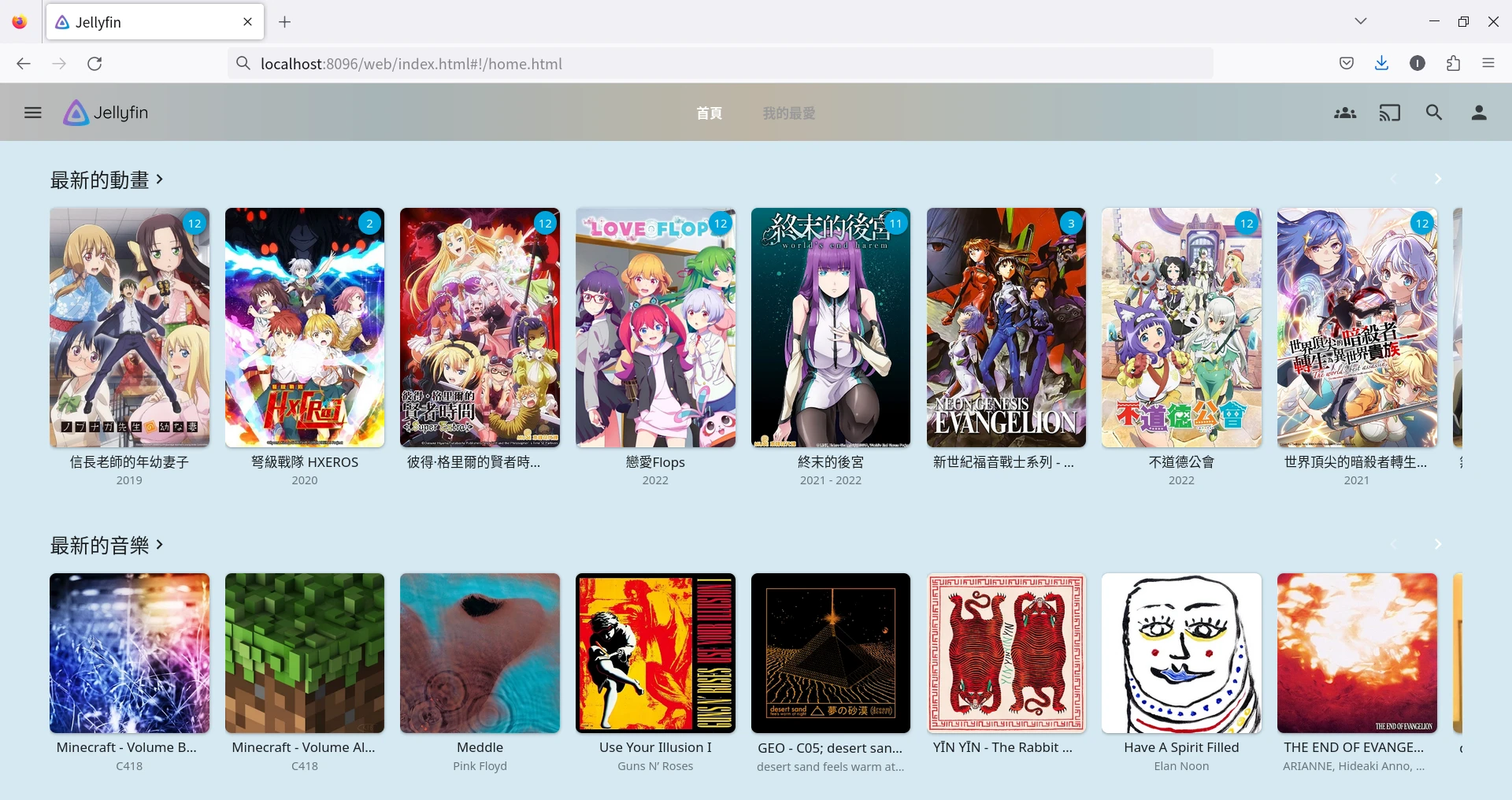Open the Firefox application menu
The height and width of the screenshot is (800, 1512).
click(1488, 64)
